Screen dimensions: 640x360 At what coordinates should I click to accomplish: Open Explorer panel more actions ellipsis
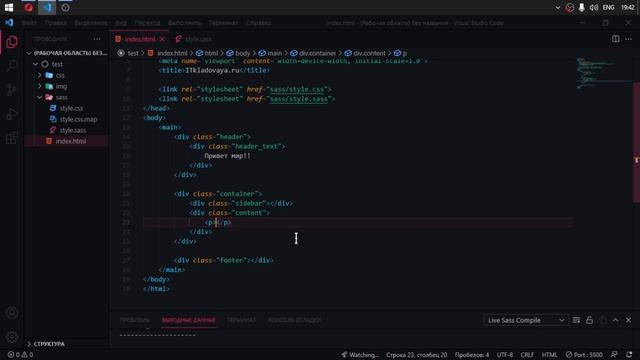coord(97,39)
